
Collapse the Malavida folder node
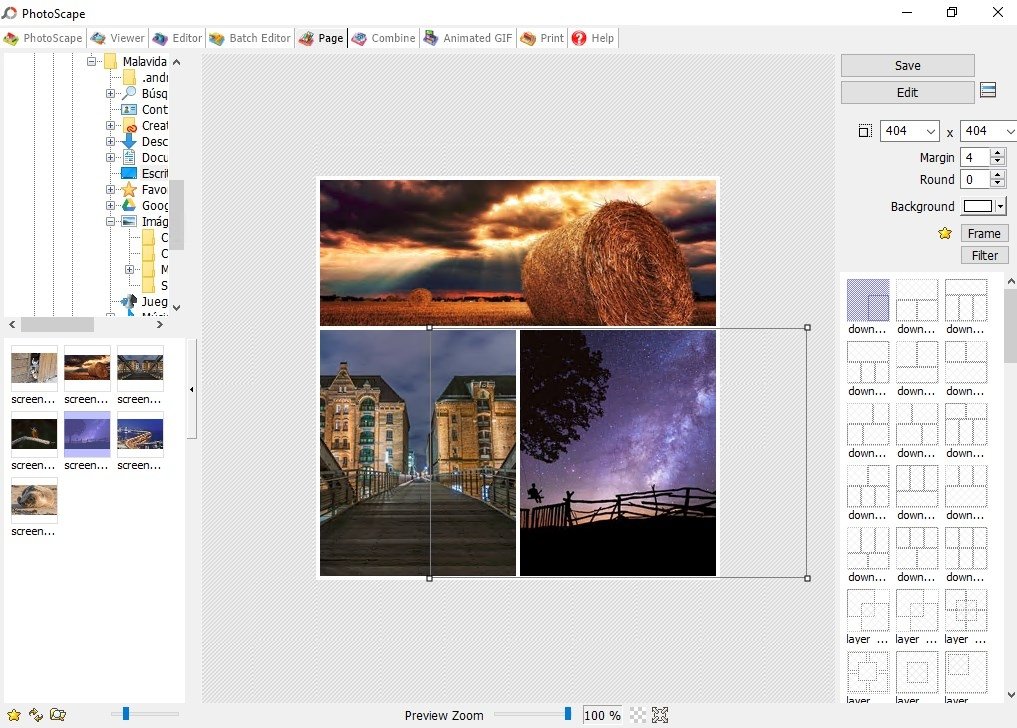[x=91, y=61]
